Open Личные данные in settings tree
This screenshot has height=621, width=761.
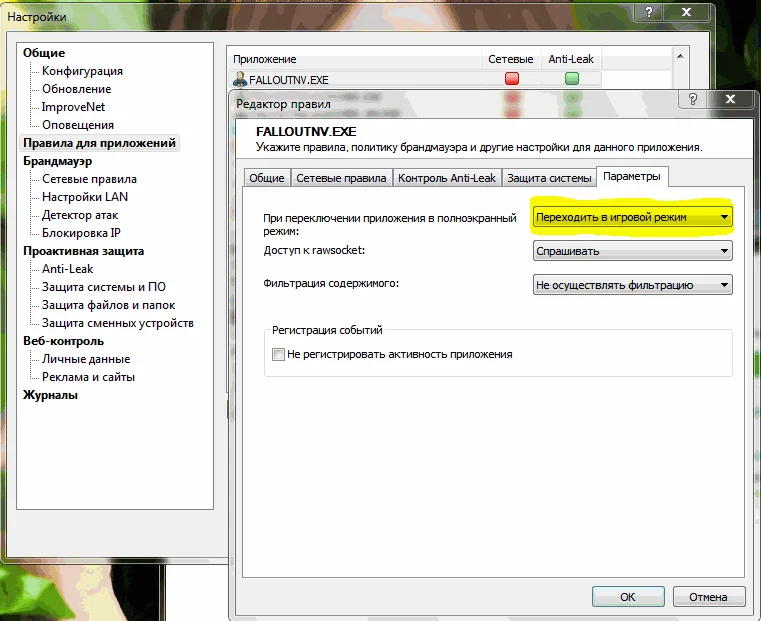point(86,359)
